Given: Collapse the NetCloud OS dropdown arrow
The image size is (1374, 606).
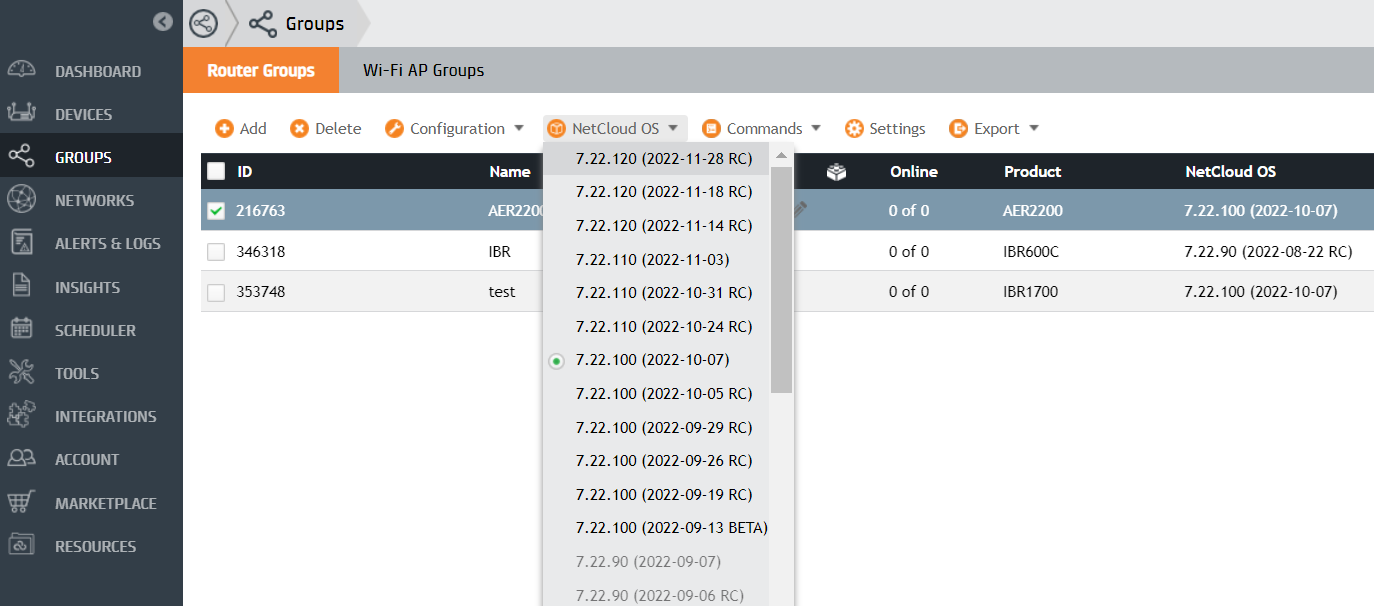Looking at the screenshot, I should (674, 128).
